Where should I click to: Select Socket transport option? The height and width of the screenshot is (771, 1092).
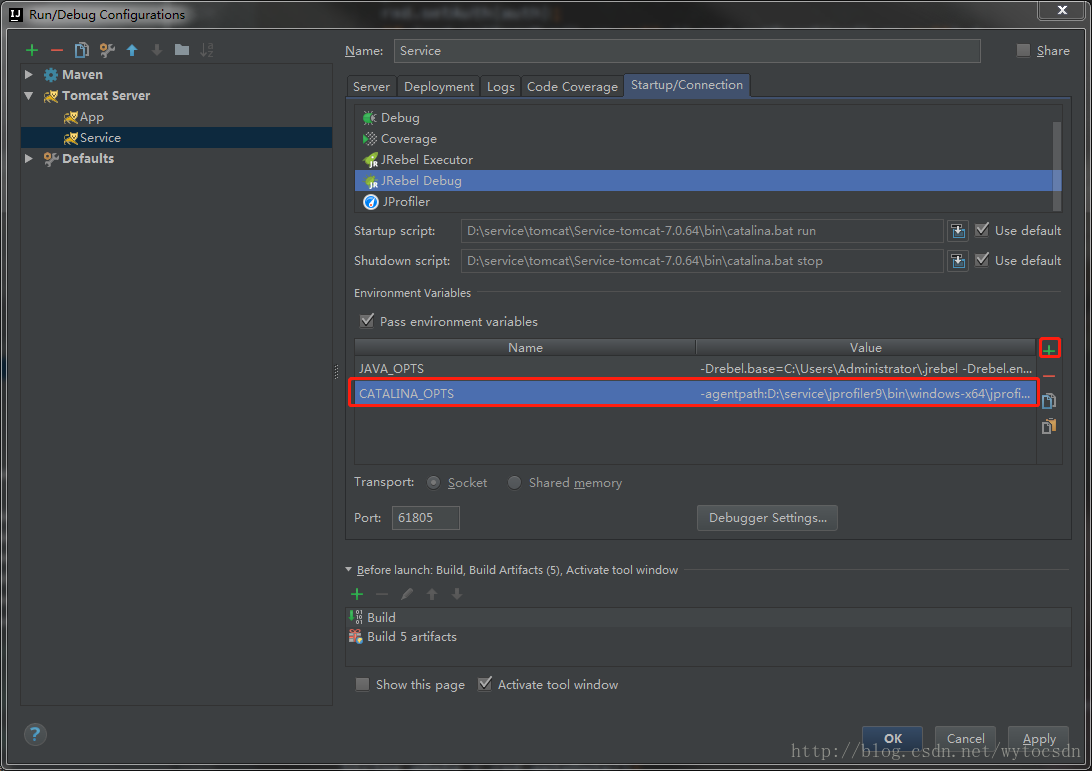[x=433, y=483]
